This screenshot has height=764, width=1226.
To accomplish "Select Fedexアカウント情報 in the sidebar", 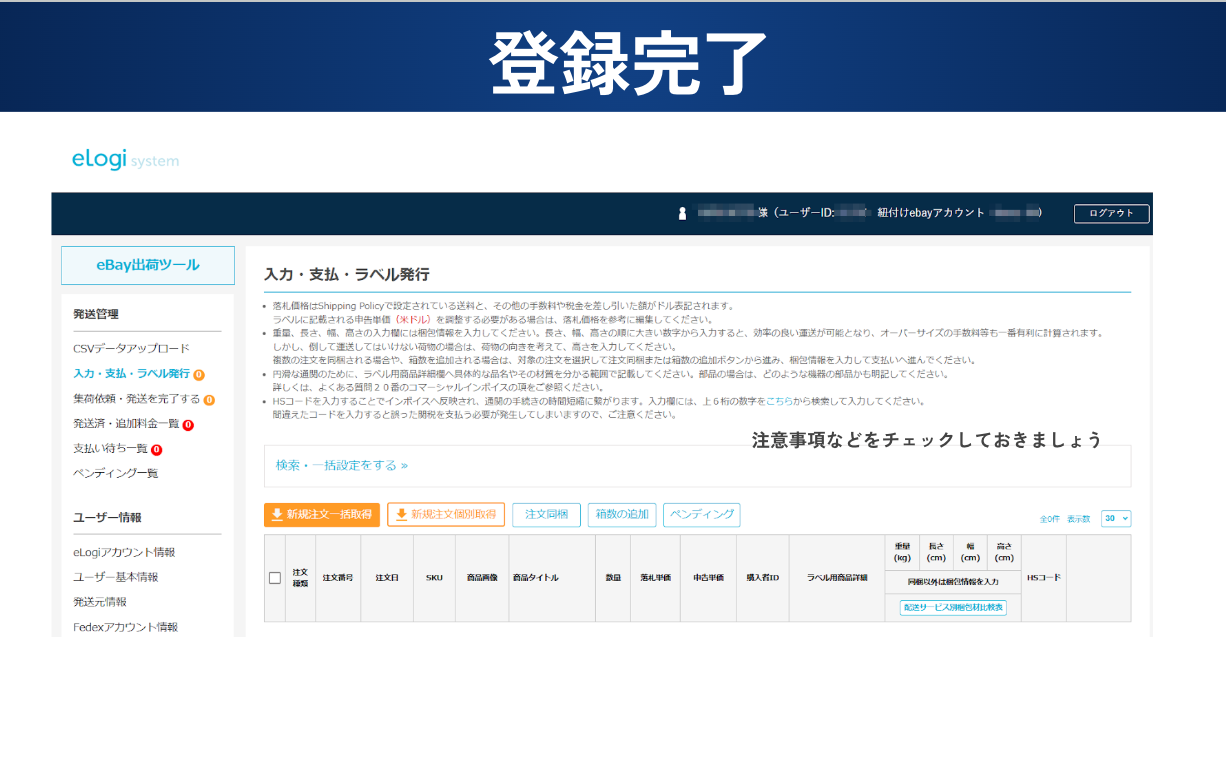I will point(125,627).
